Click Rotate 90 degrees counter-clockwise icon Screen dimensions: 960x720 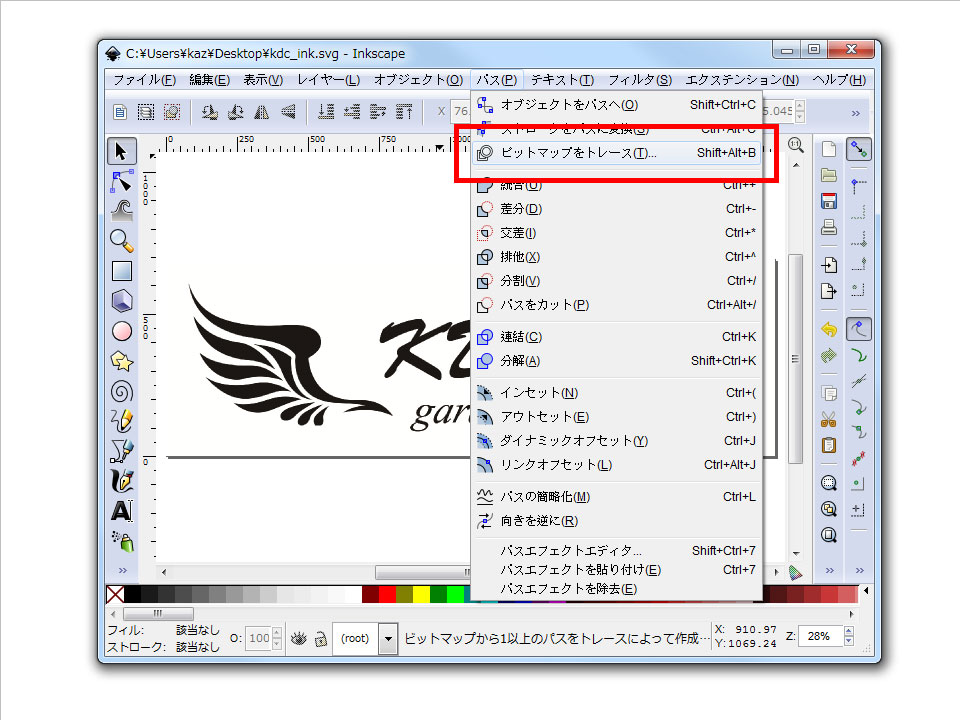(x=209, y=112)
